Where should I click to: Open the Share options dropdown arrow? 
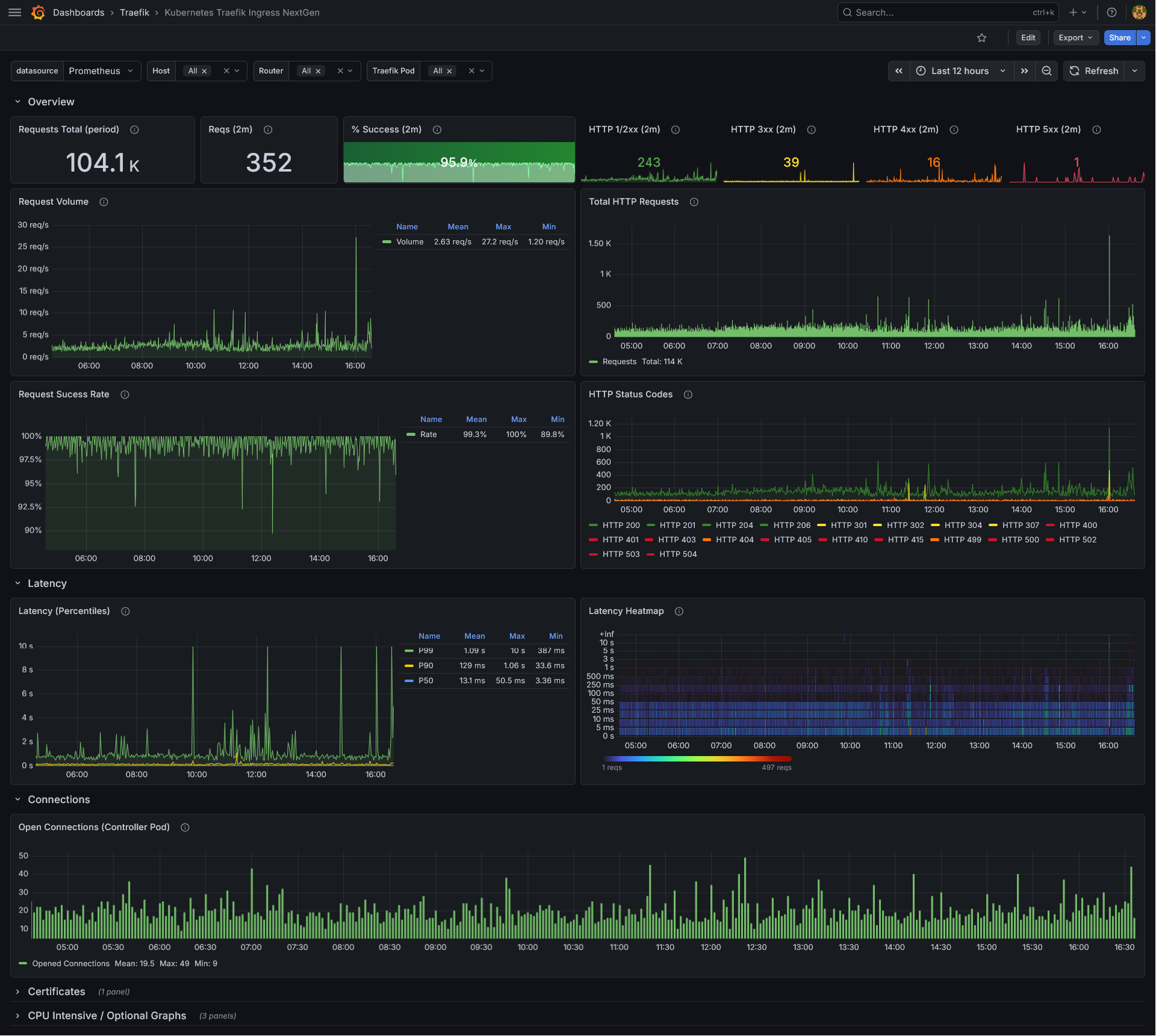[1143, 37]
